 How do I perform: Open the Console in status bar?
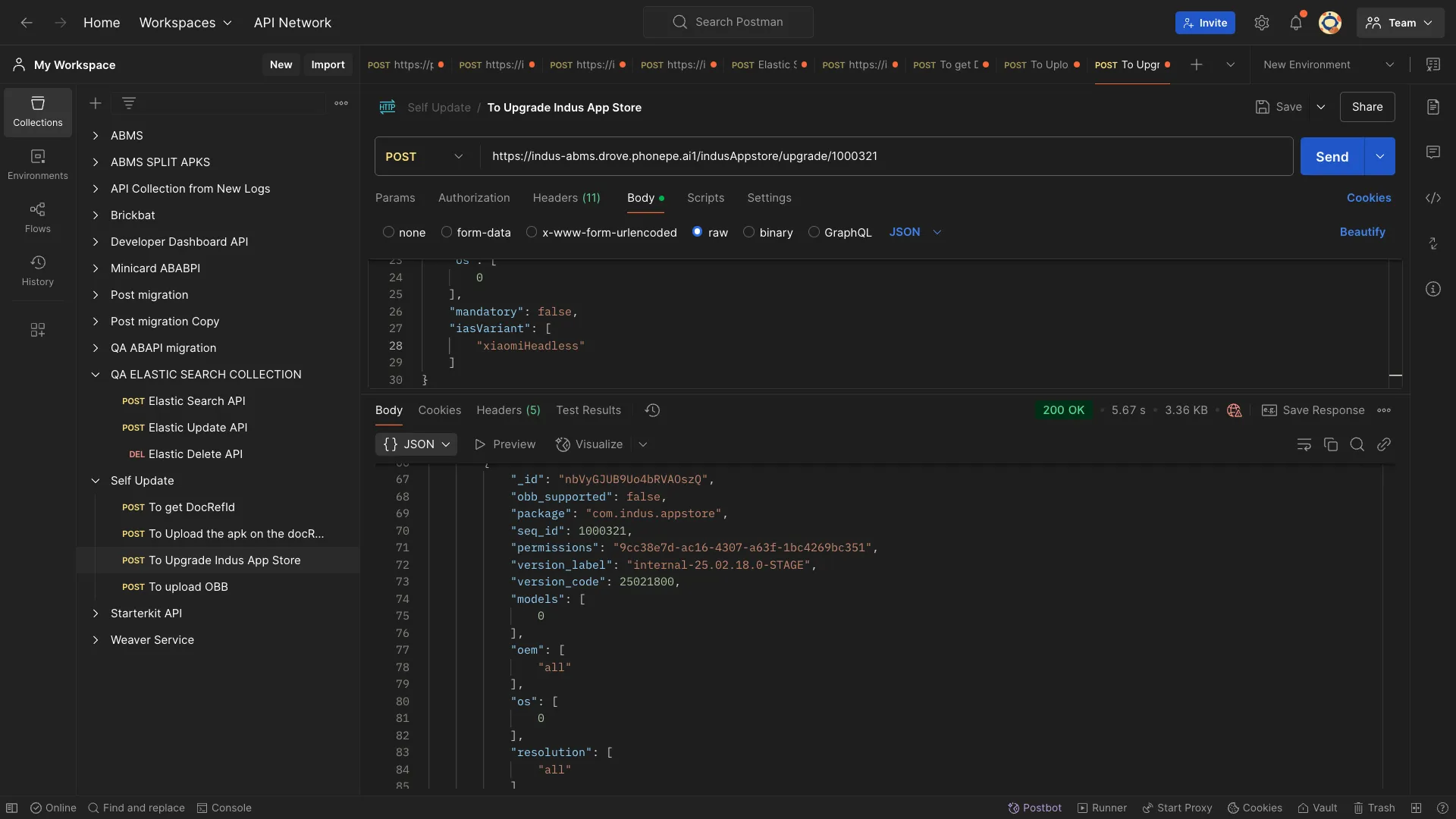point(224,808)
